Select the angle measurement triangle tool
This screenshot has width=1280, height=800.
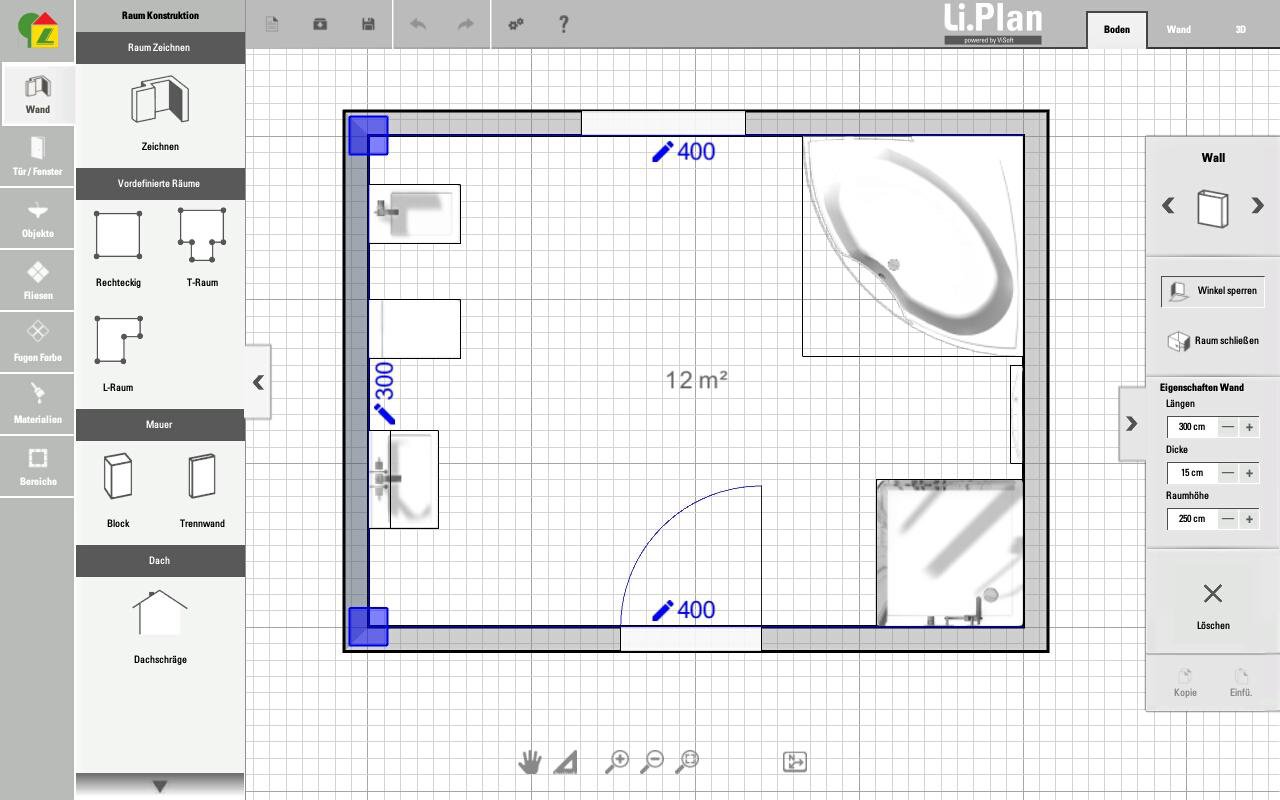pos(565,762)
